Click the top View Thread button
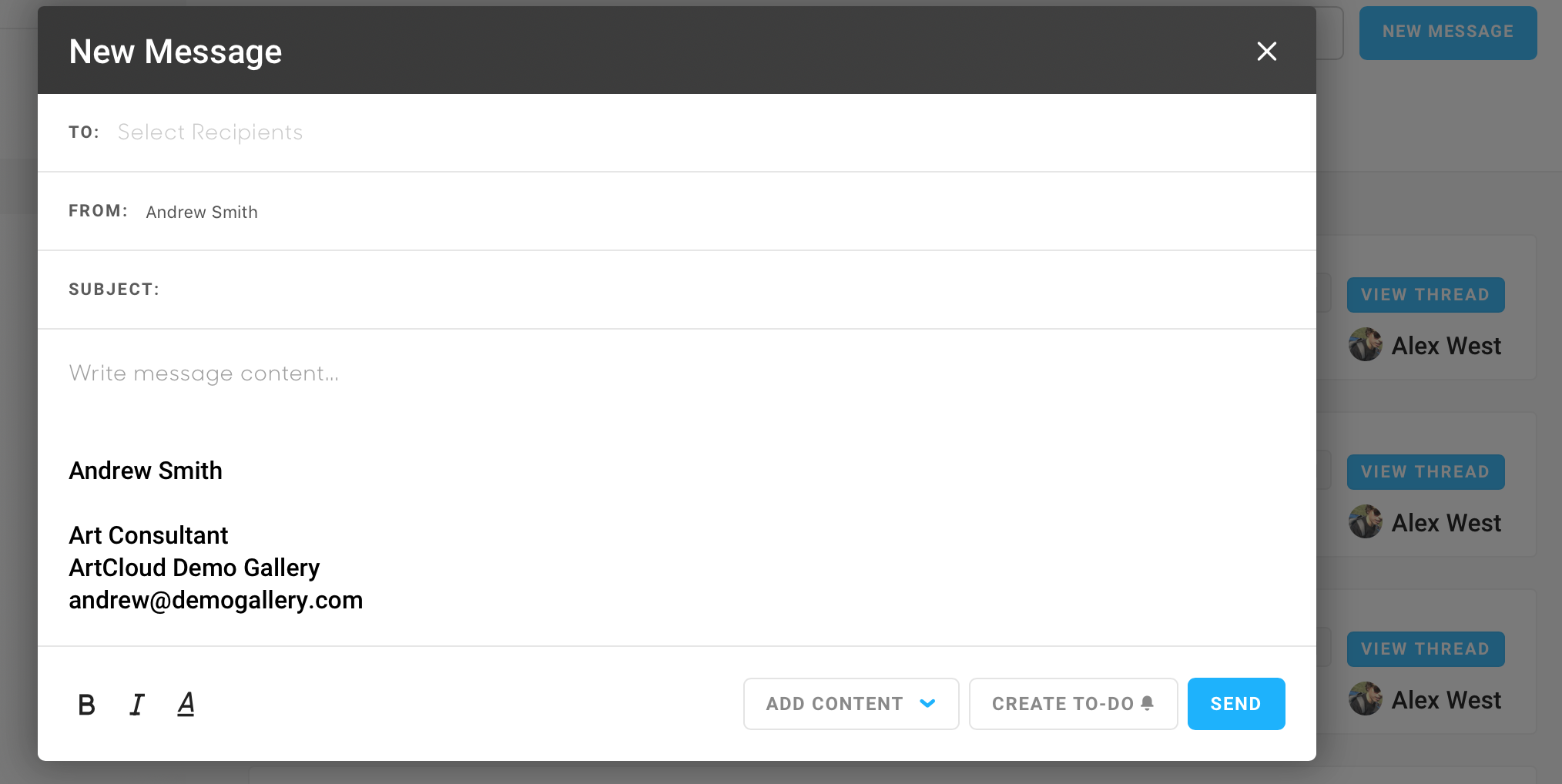Viewport: 1562px width, 784px height. coord(1425,295)
